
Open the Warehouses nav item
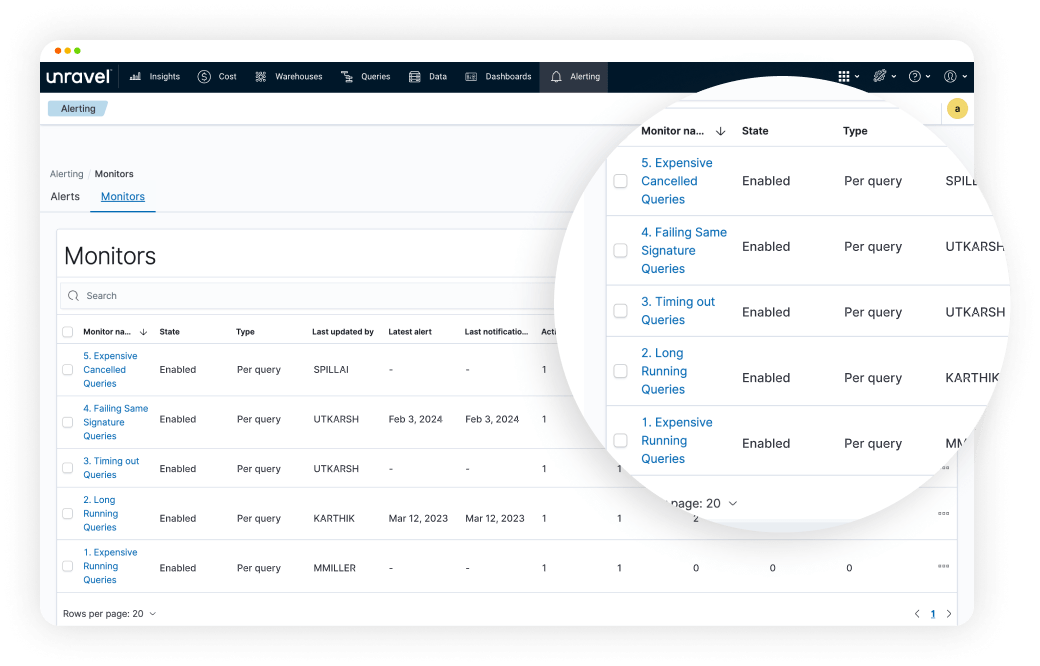(x=289, y=77)
